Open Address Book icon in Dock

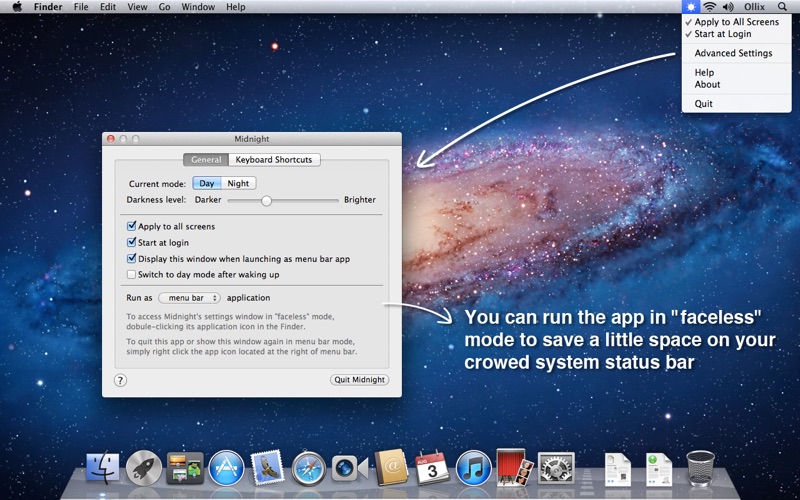391,467
